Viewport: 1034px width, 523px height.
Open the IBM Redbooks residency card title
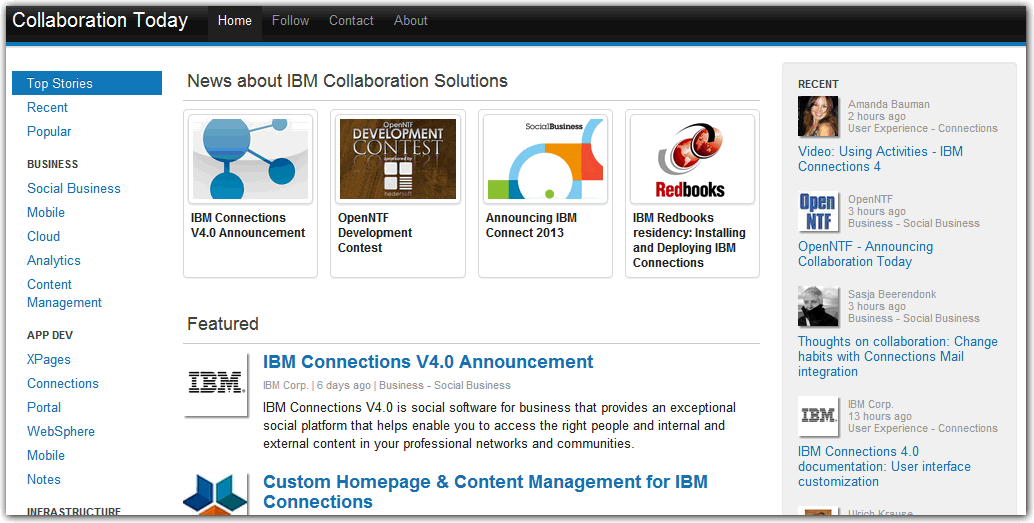coord(689,240)
